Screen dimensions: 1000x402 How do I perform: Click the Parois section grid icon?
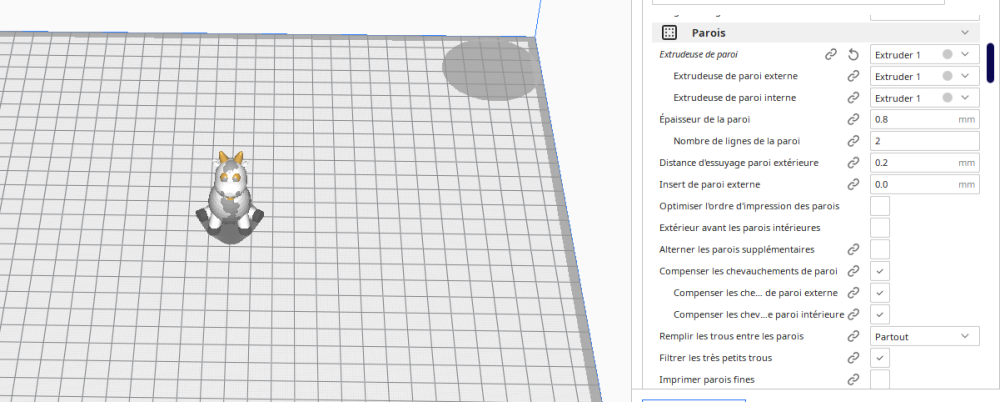point(669,33)
